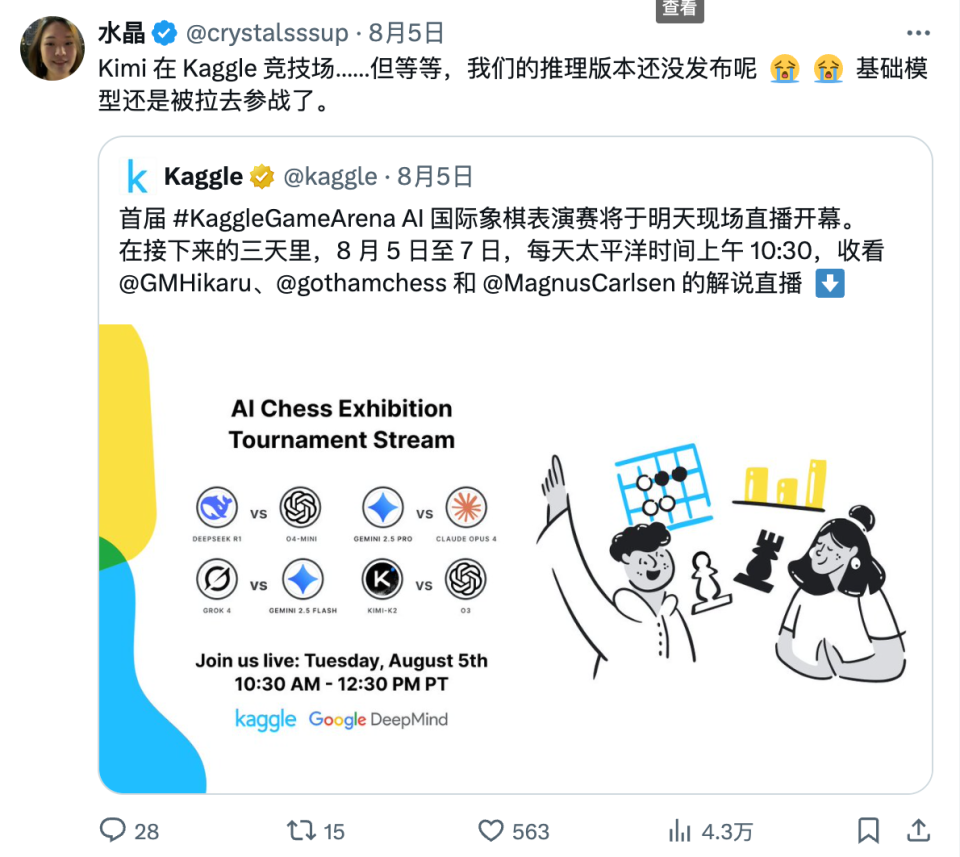Screen dimensions: 960x857
Task: Click the quoted tweet's 8月5日 date
Action: (x=435, y=177)
